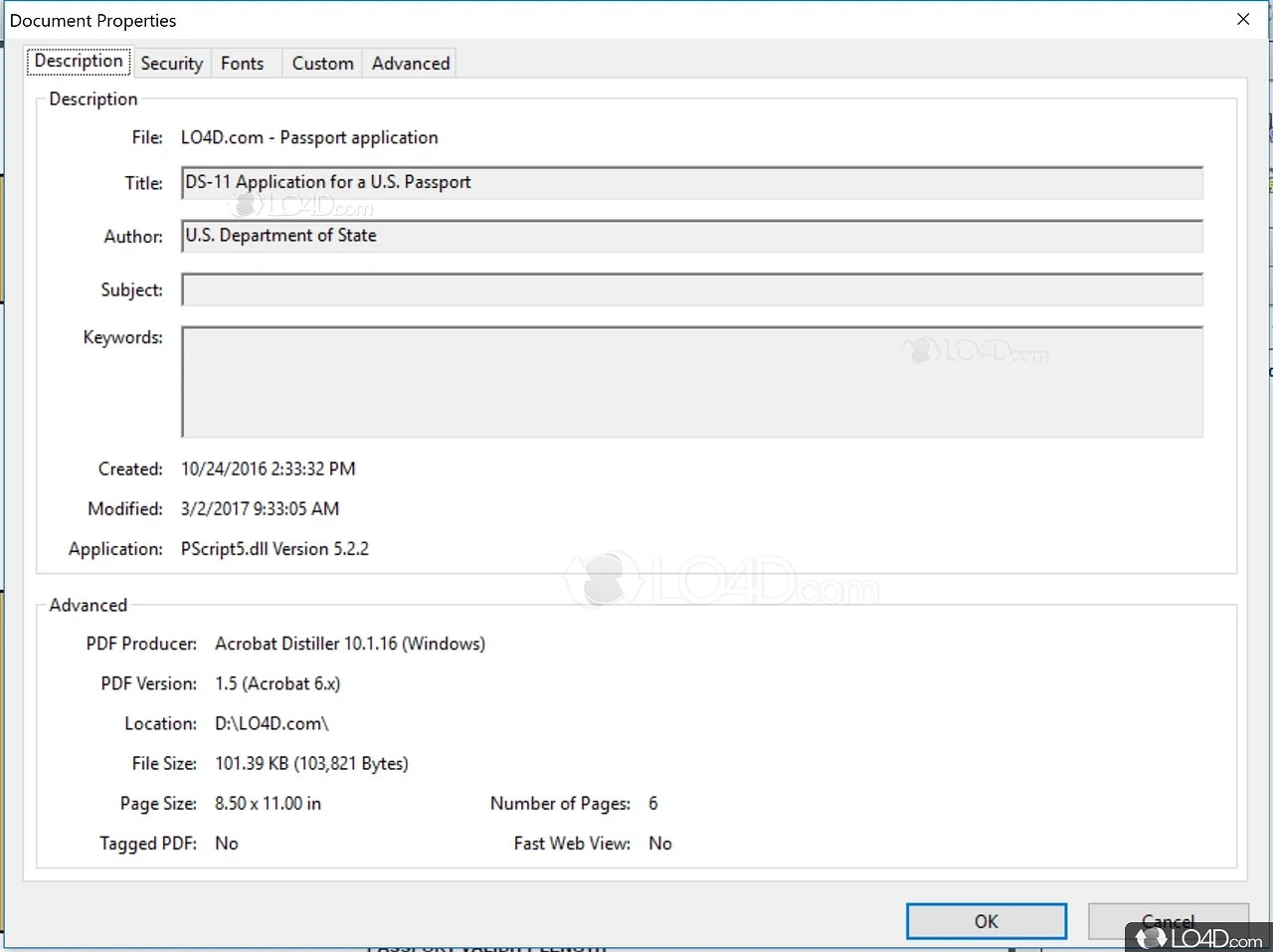The width and height of the screenshot is (1273, 952).
Task: Click the 'Fast Web View:' label
Action: 572,843
